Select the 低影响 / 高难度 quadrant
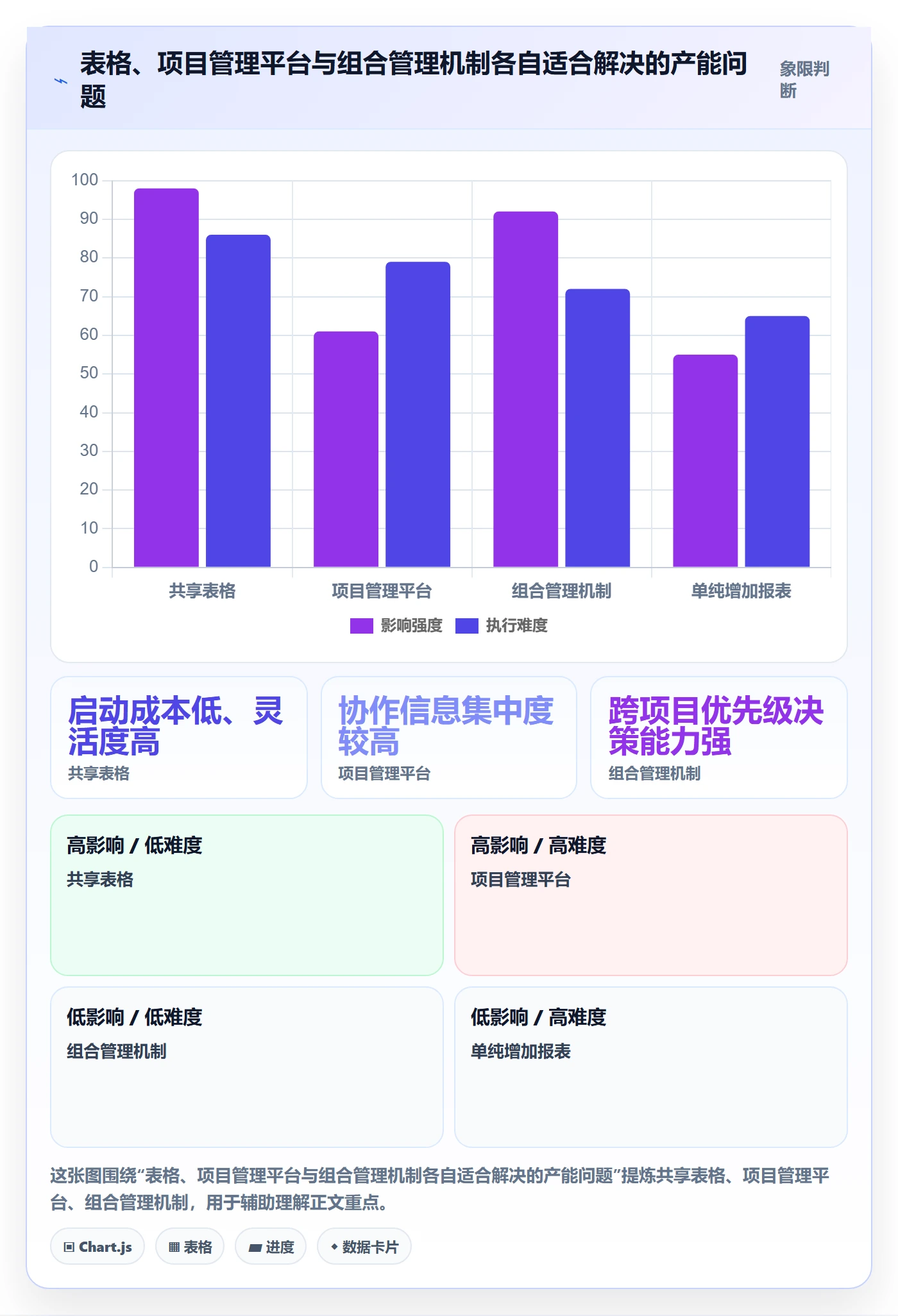 point(651,1067)
